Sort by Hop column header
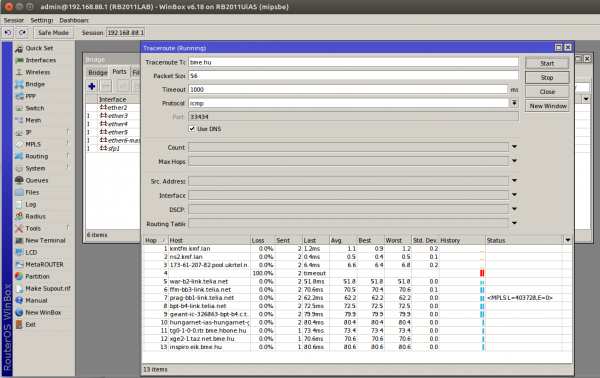 point(155,240)
